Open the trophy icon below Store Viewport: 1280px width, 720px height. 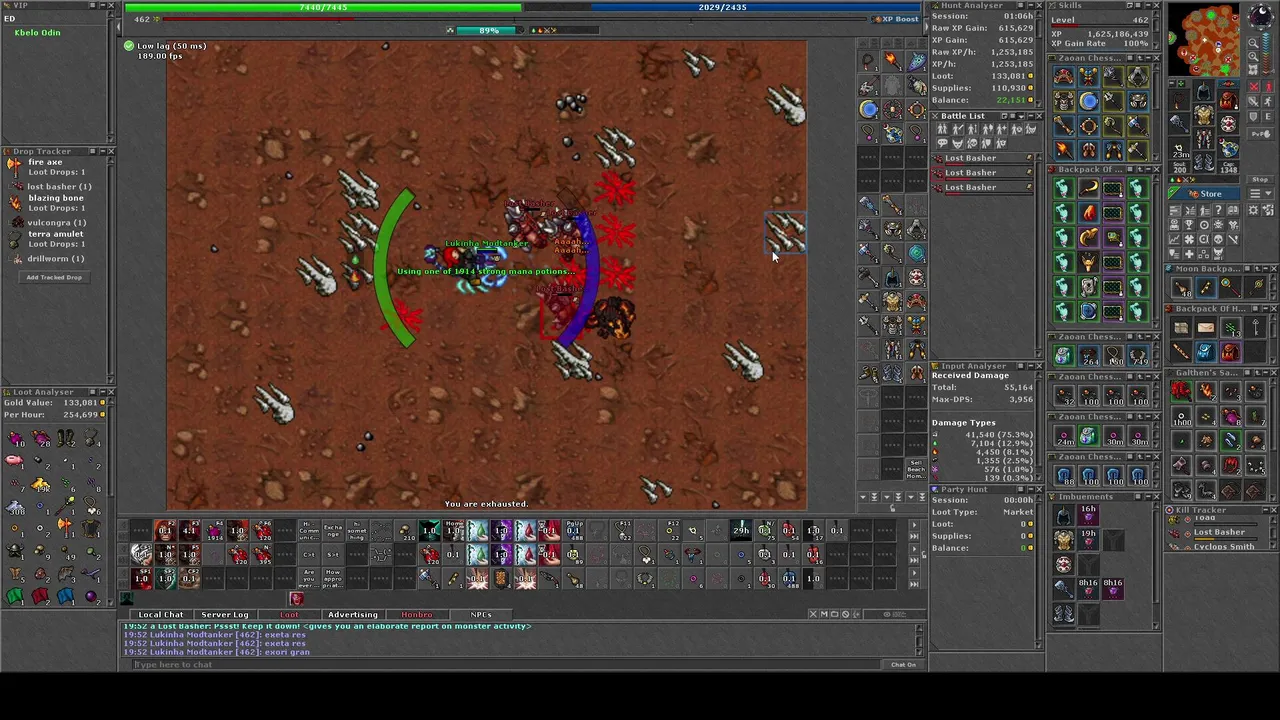click(x=1188, y=225)
